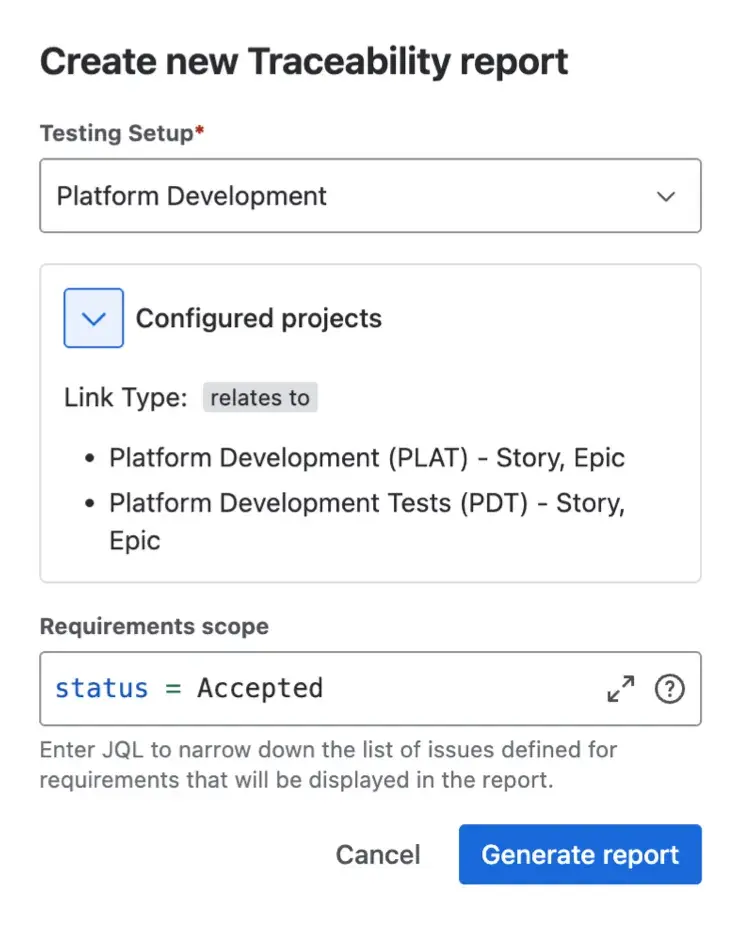Click the diagonal arrows to enlarge JQL input

621,688
